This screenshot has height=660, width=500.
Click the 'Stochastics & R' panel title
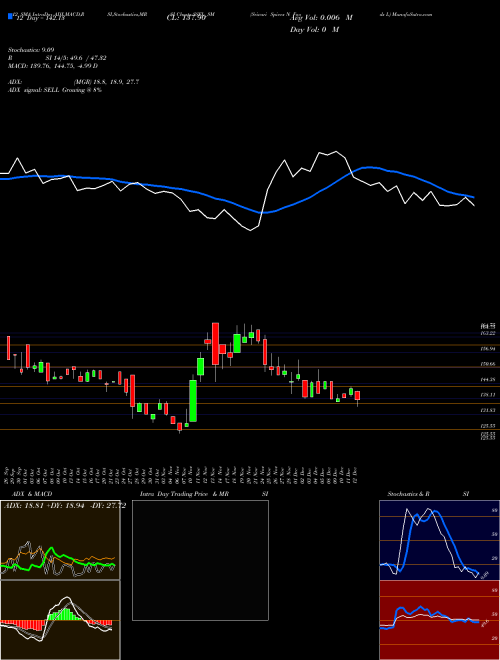(x=409, y=494)
